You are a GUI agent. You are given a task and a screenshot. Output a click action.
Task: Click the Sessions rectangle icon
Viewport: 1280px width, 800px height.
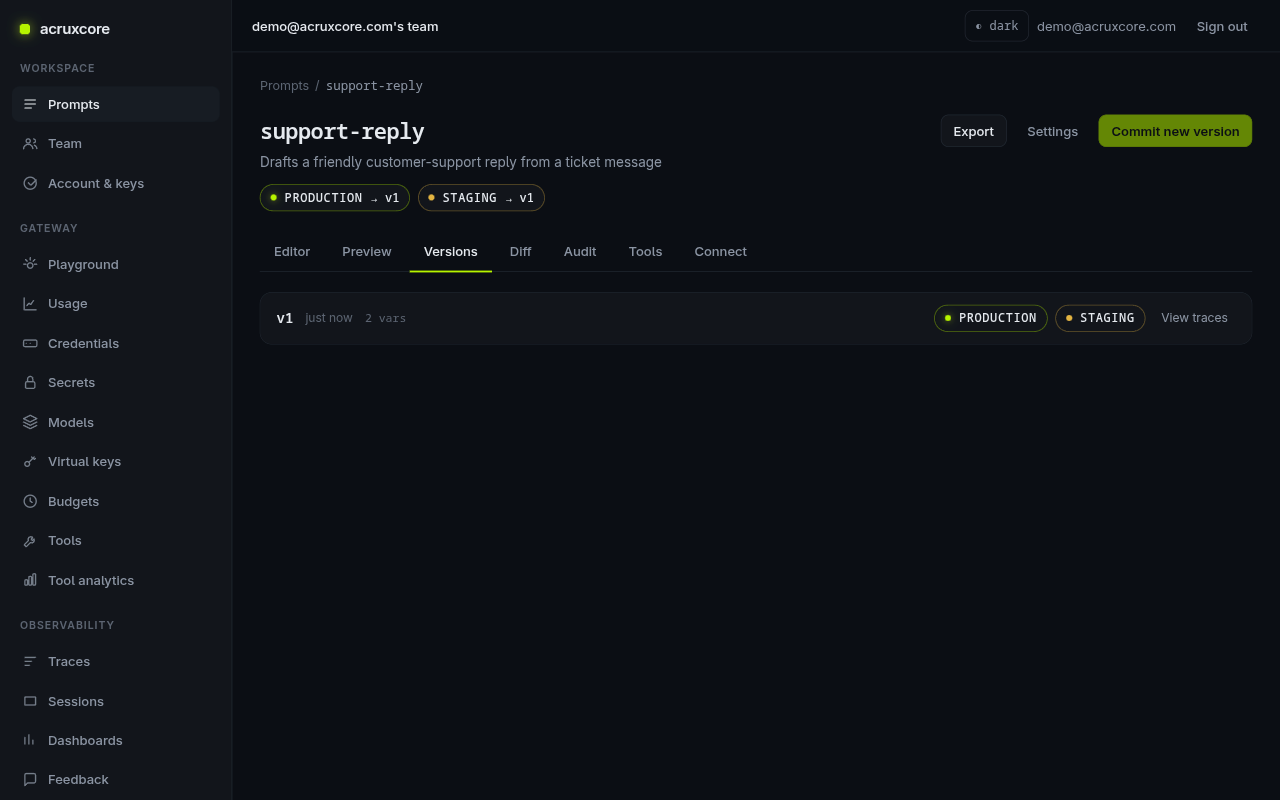tap(30, 701)
